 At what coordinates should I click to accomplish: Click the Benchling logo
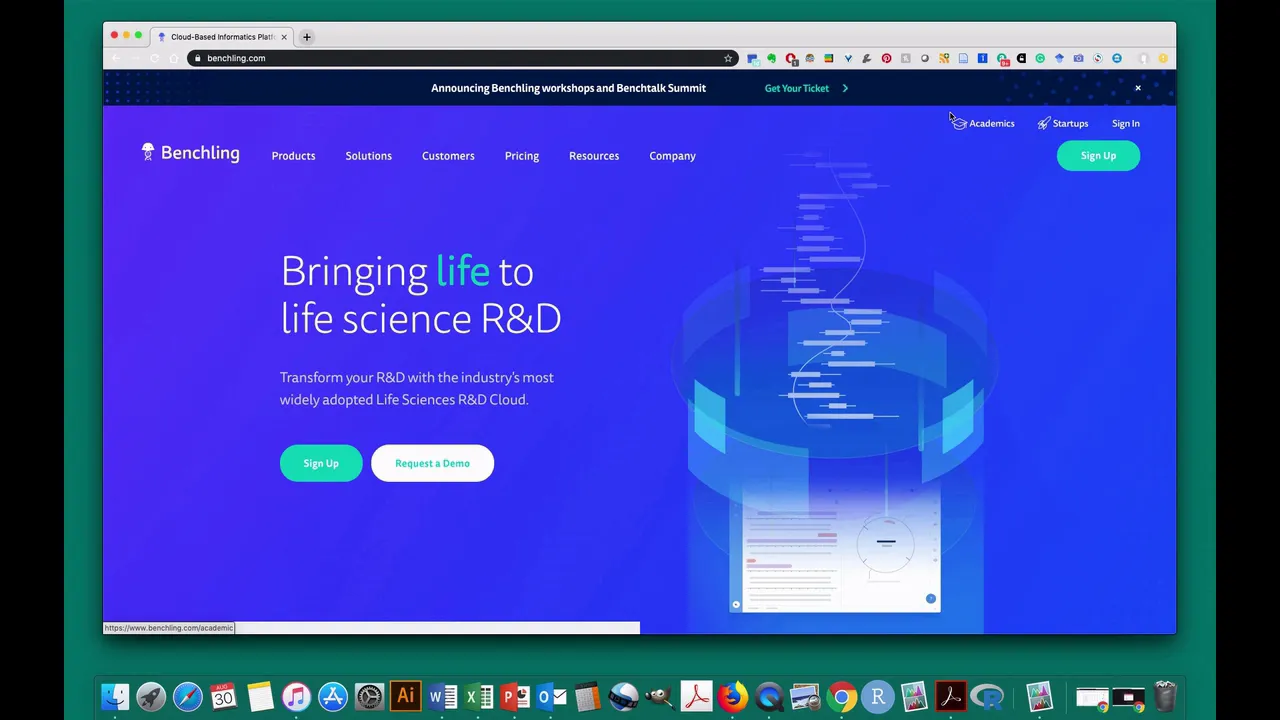[190, 153]
